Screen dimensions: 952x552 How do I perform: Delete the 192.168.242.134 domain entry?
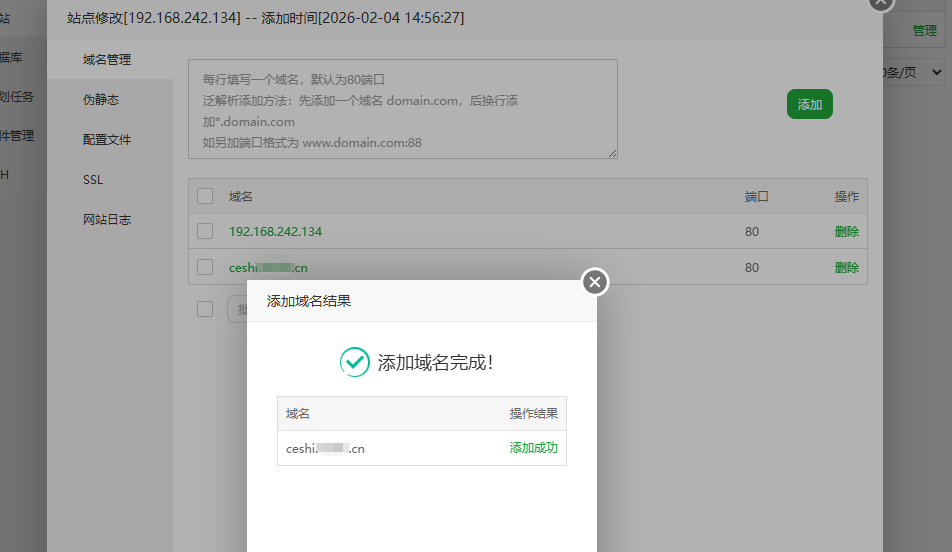[x=846, y=231]
